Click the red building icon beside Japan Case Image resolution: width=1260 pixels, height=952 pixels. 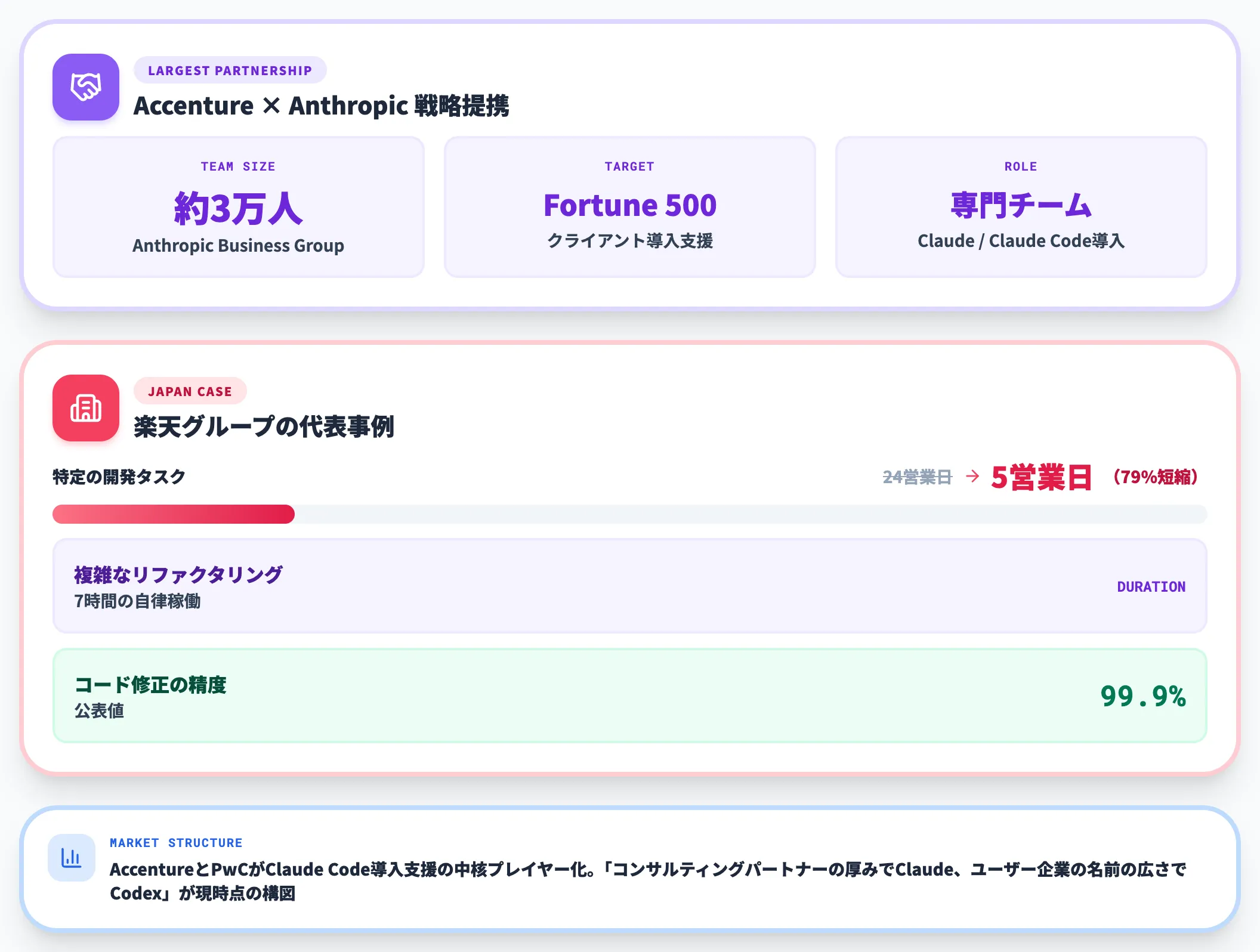tap(86, 408)
